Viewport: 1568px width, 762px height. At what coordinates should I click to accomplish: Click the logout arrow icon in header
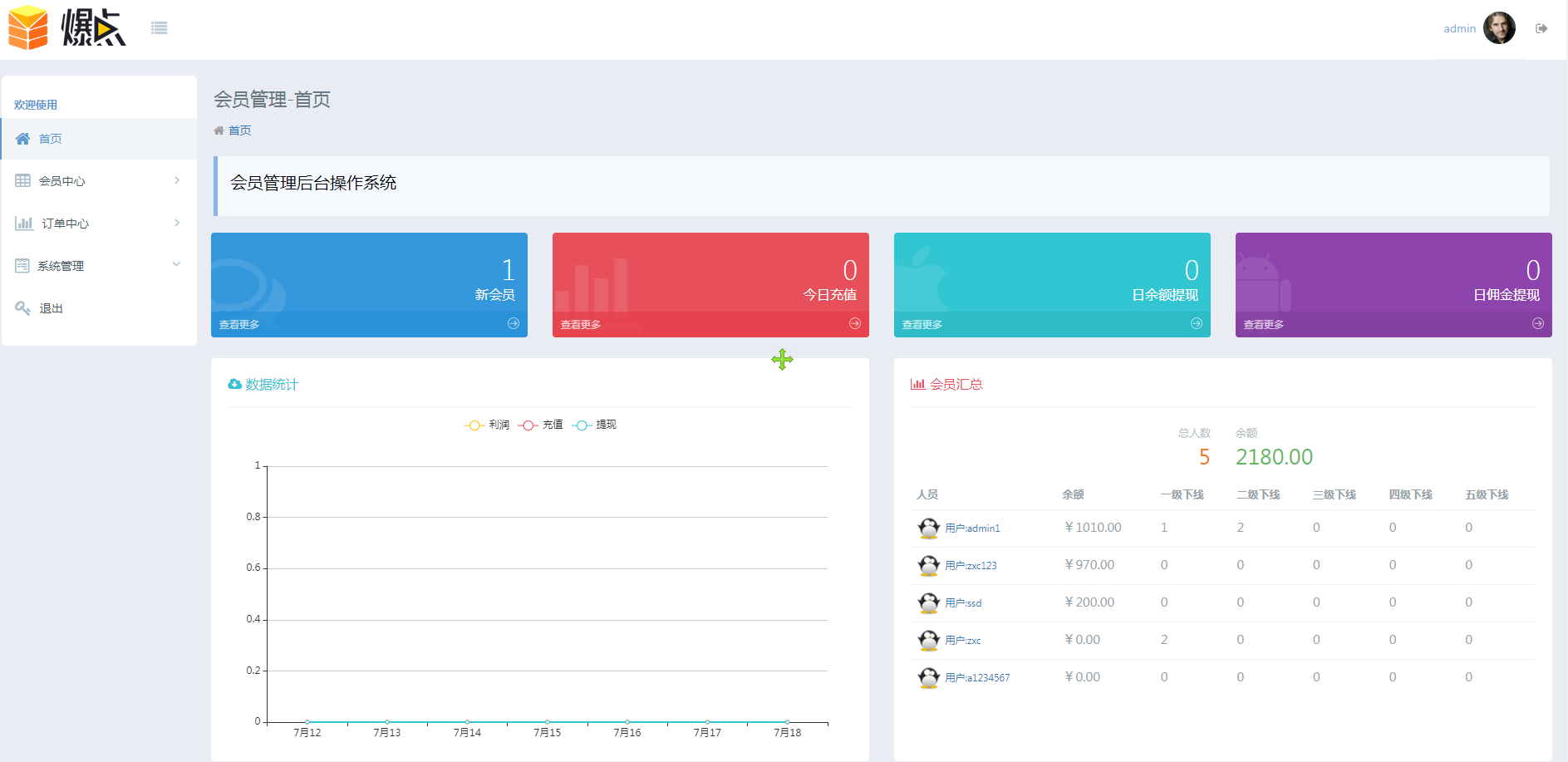click(1541, 28)
